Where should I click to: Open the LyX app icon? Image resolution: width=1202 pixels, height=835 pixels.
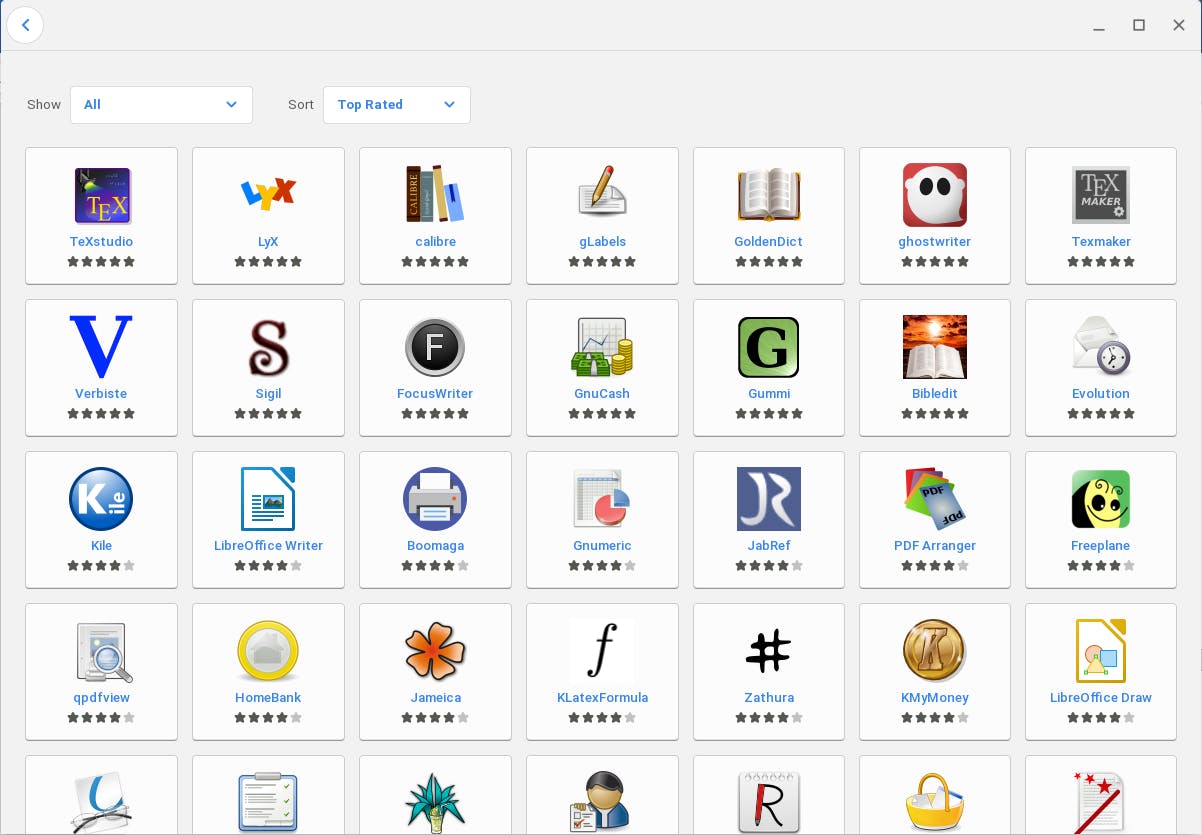pyautogui.click(x=268, y=193)
